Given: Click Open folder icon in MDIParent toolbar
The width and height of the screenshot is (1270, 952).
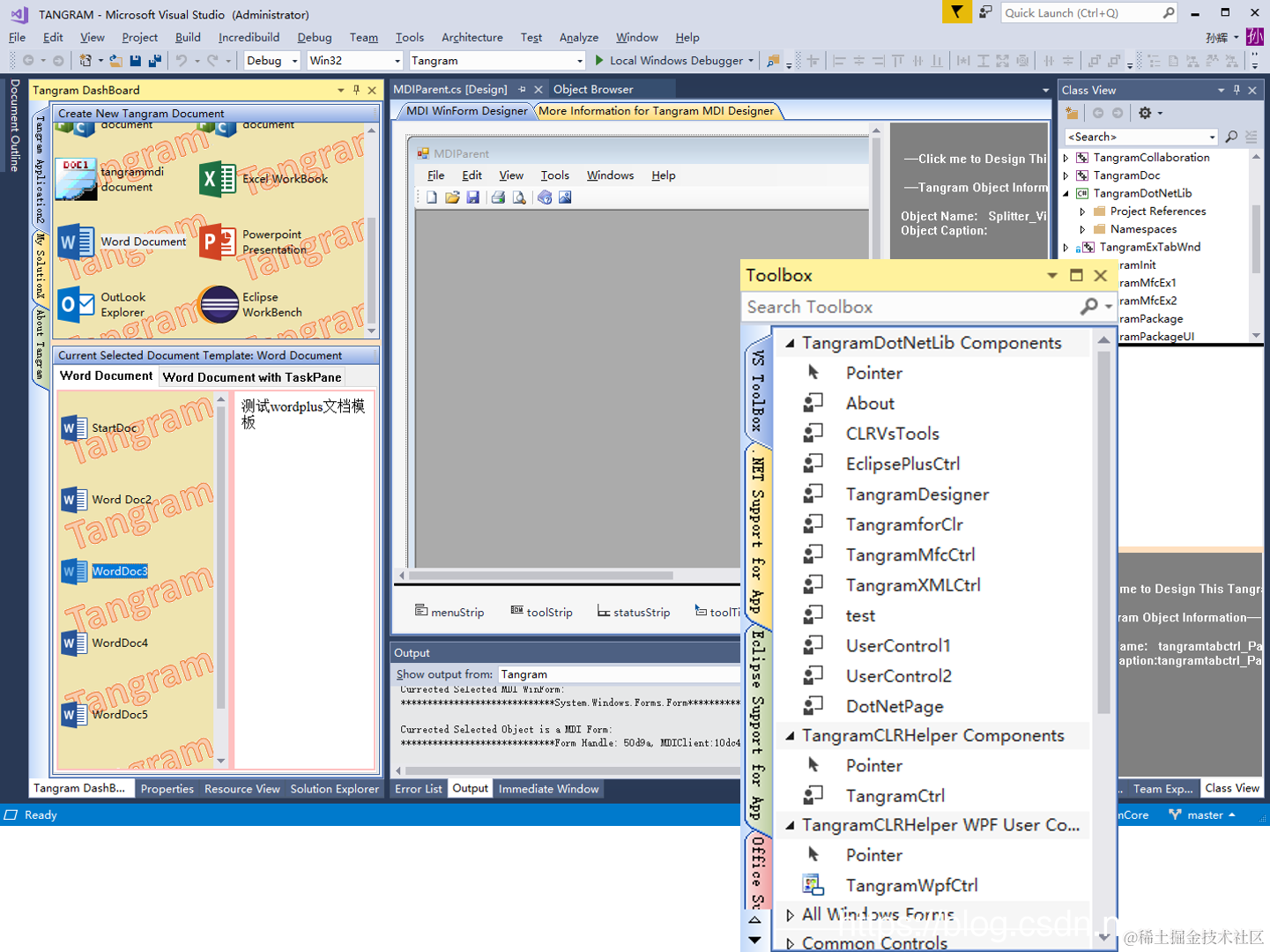Looking at the screenshot, I should click(x=452, y=197).
